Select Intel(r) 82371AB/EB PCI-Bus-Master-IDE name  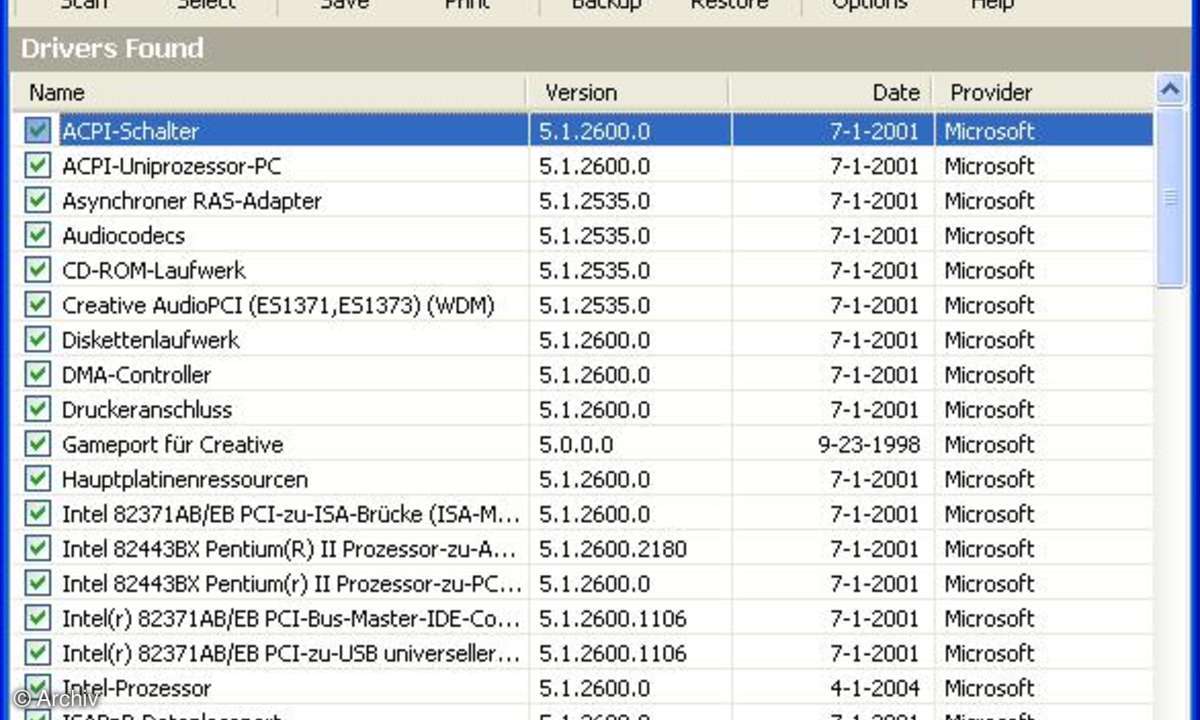292,619
